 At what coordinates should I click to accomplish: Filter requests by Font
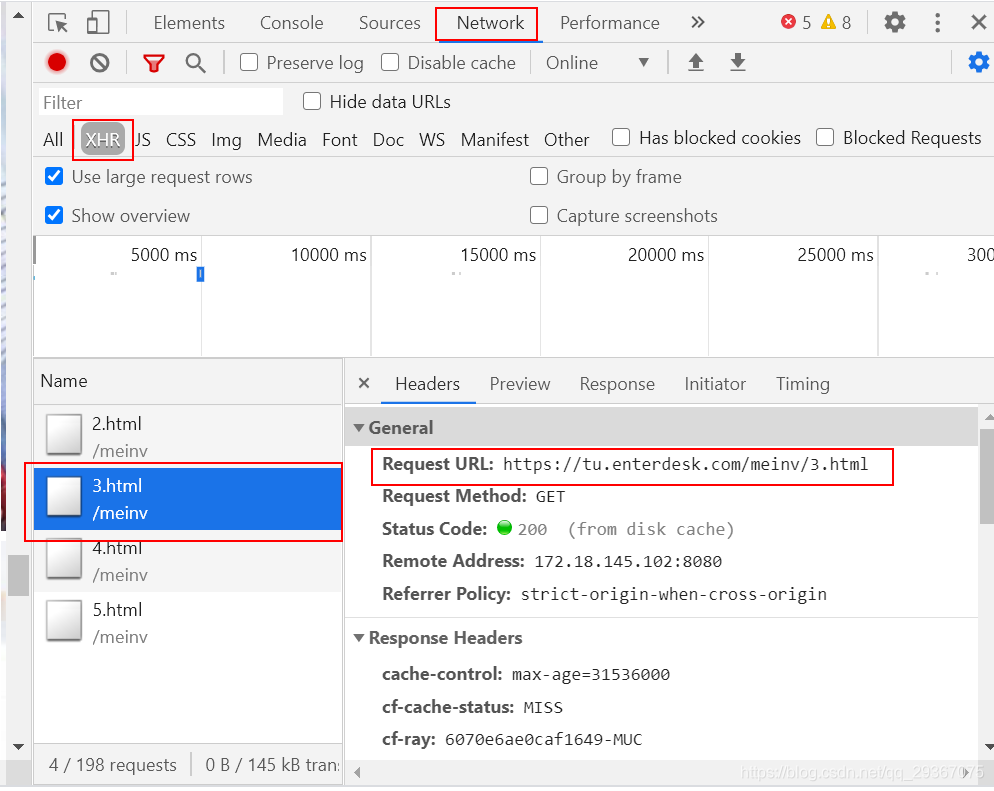pyautogui.click(x=340, y=139)
